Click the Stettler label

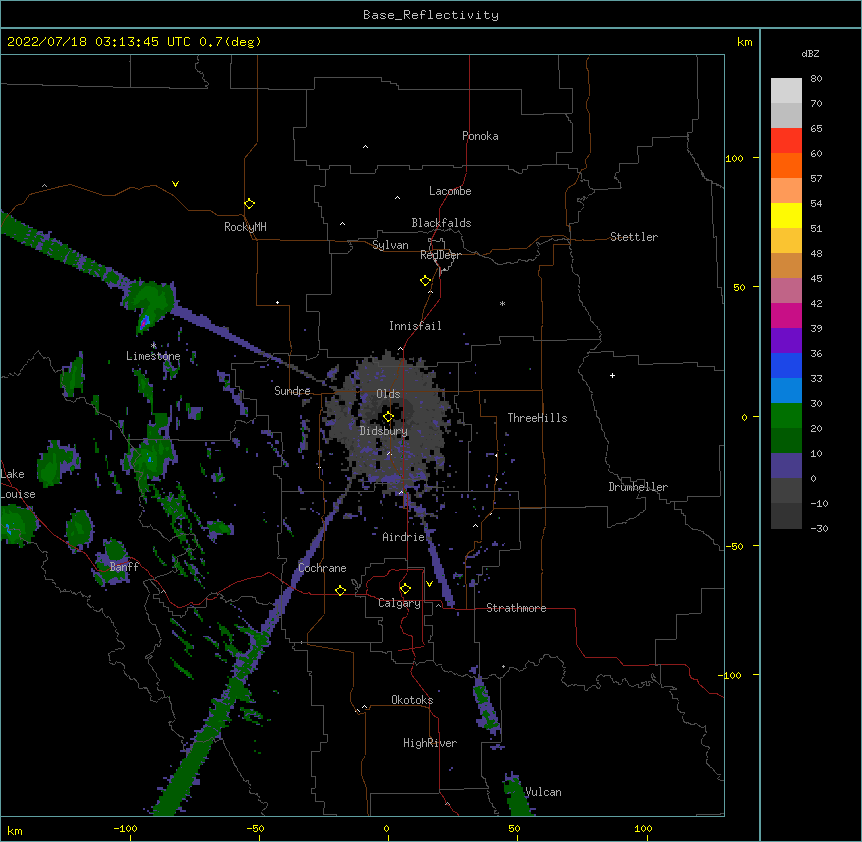point(634,237)
